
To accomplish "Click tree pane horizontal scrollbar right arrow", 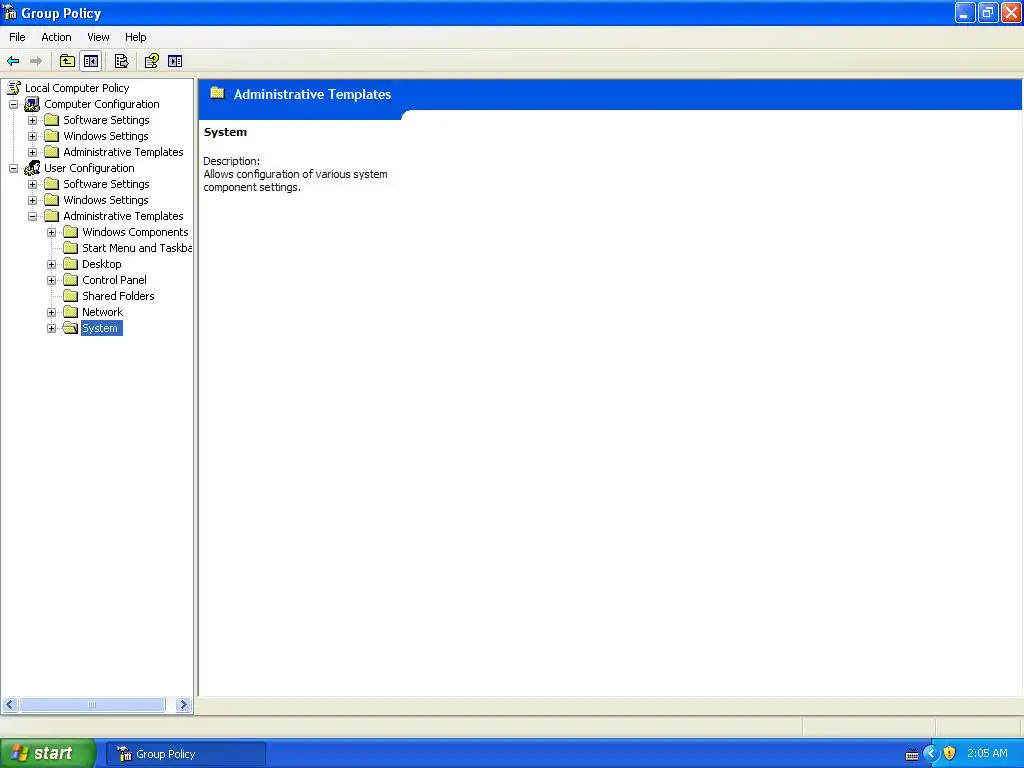I will click(x=183, y=705).
